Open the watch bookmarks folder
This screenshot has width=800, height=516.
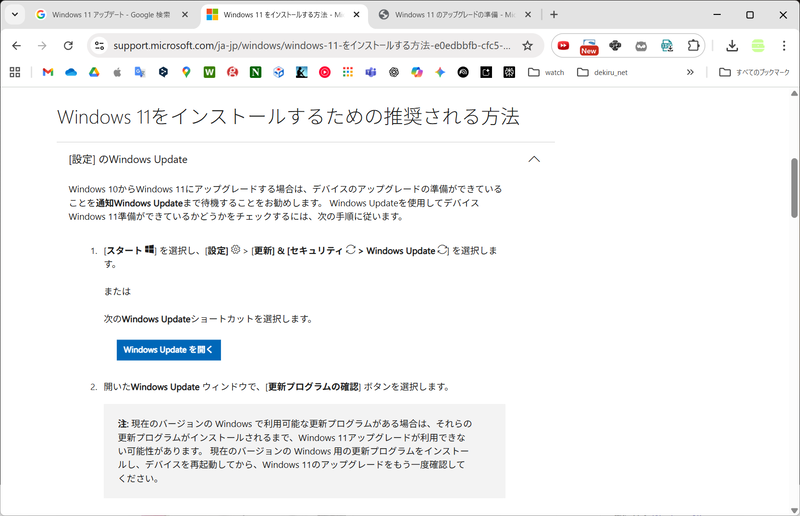click(x=546, y=72)
